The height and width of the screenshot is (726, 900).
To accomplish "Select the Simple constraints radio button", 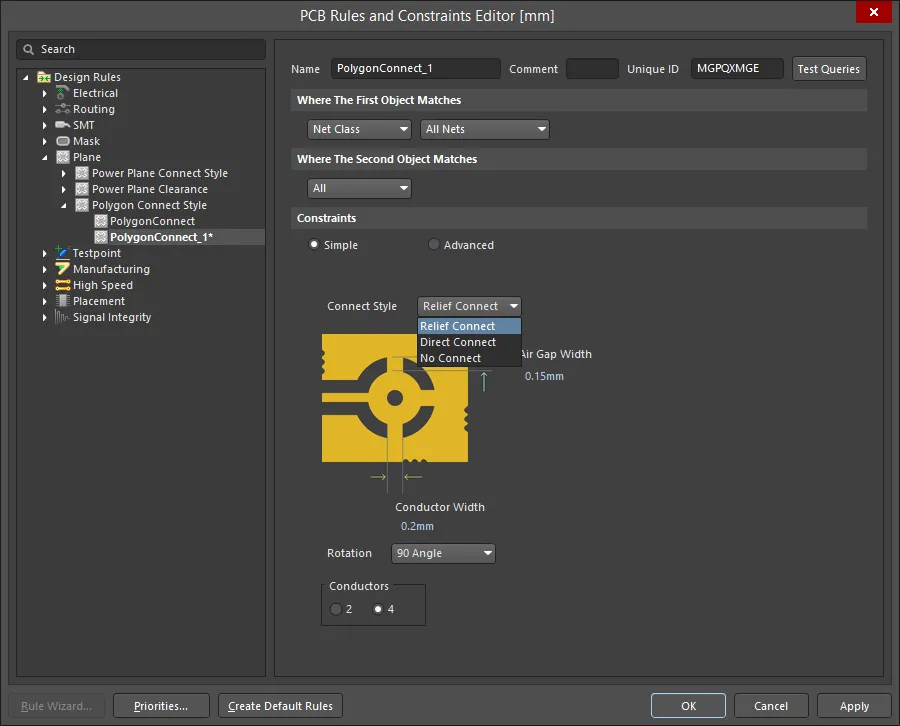I will [x=314, y=244].
